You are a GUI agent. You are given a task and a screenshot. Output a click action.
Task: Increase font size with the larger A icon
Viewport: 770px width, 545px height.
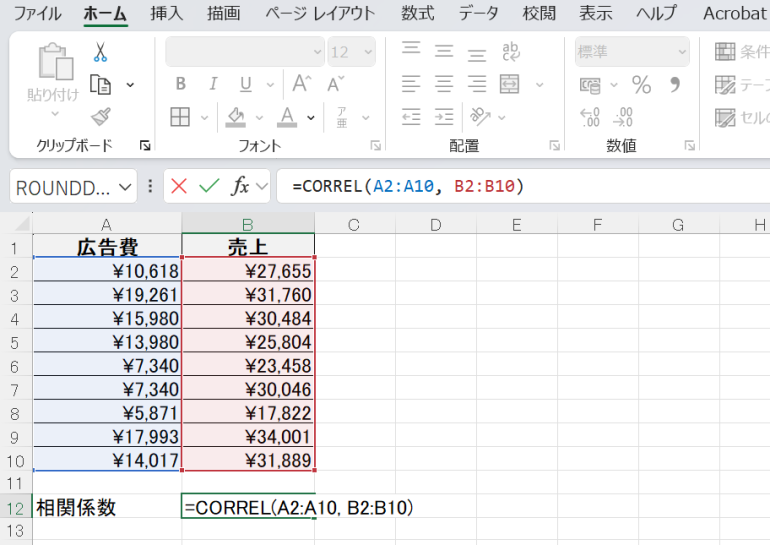pyautogui.click(x=302, y=83)
